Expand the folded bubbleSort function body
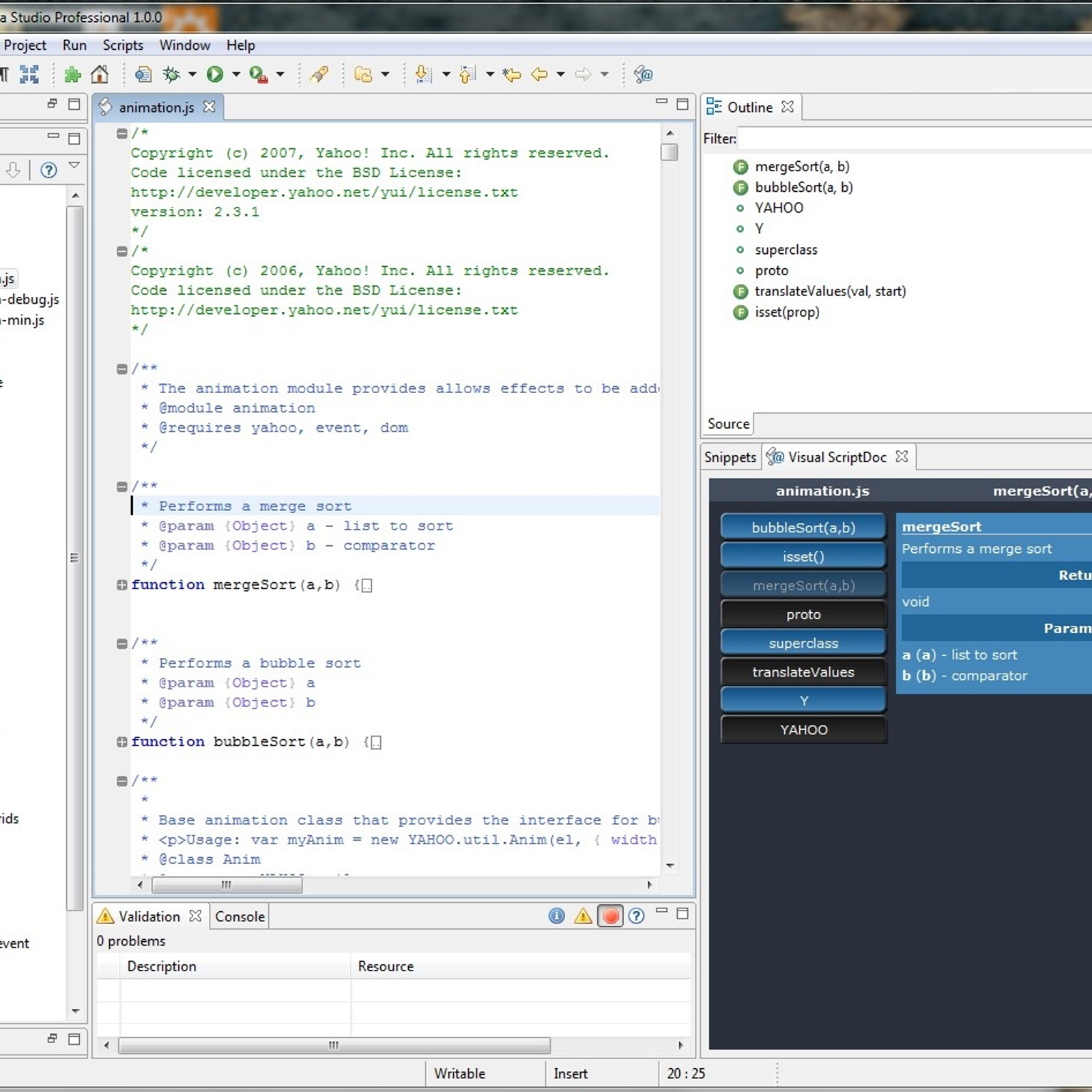This screenshot has width=1092, height=1092. [x=121, y=742]
